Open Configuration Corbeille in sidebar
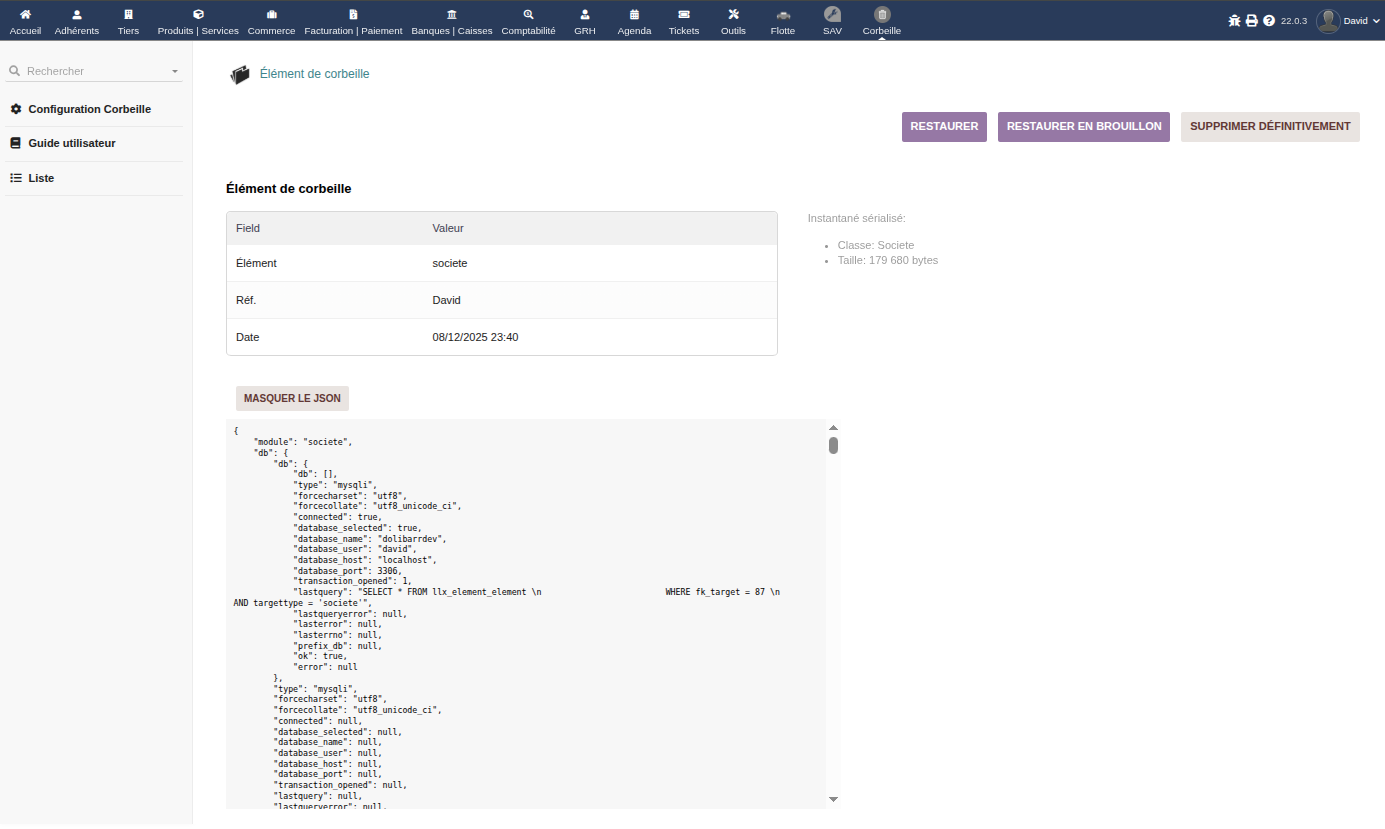1385x829 pixels. pyautogui.click(x=89, y=109)
